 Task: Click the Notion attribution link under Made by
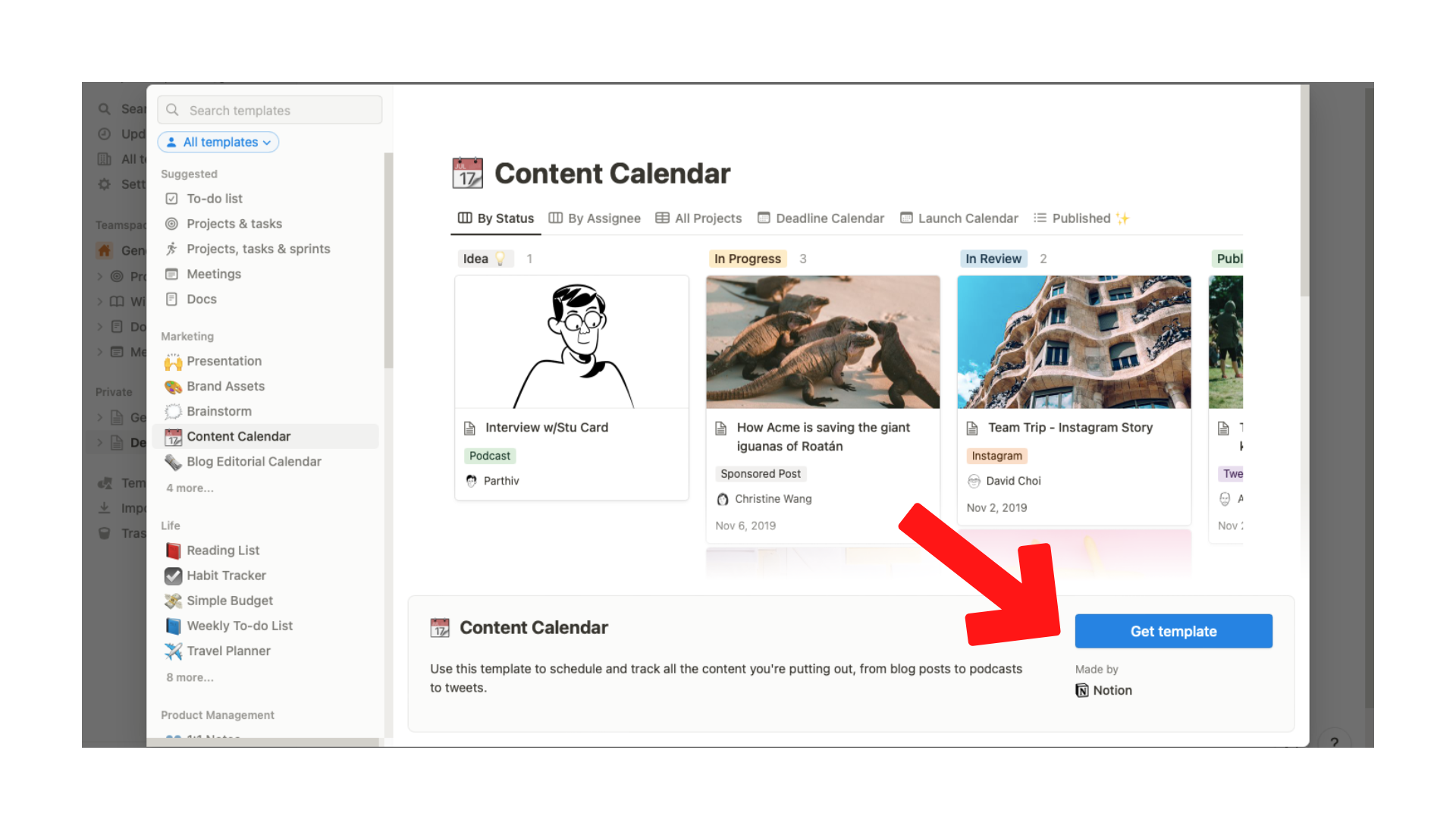[1103, 690]
